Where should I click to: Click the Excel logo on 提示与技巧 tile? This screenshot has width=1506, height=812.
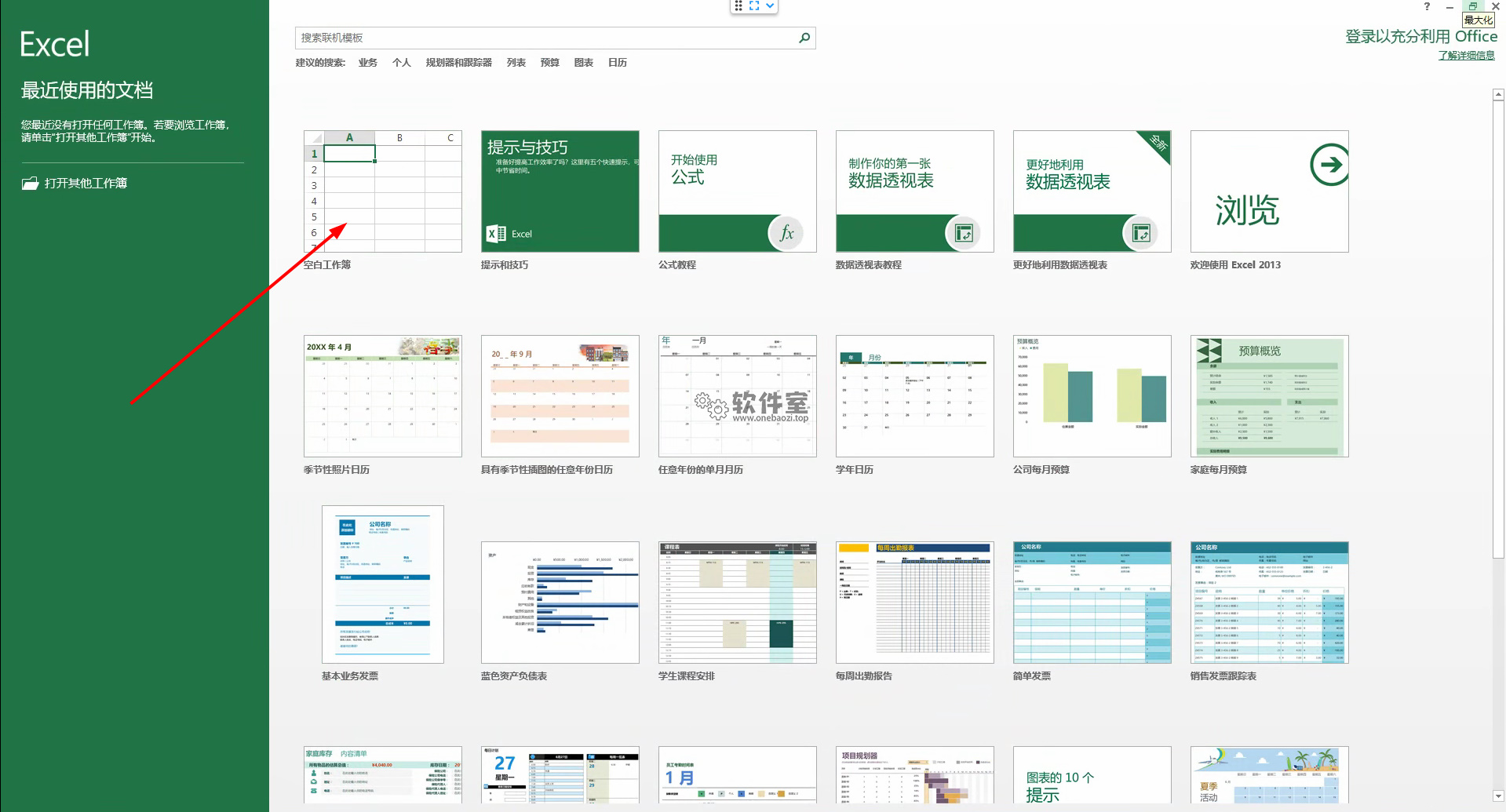(496, 234)
